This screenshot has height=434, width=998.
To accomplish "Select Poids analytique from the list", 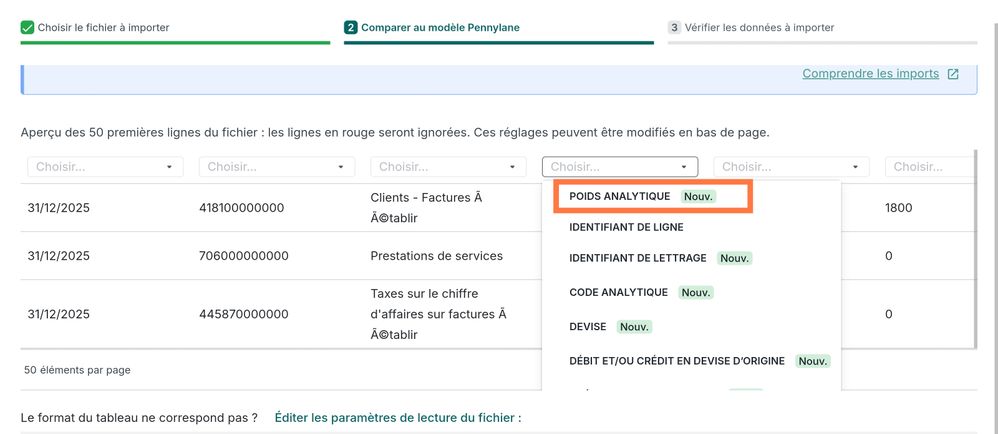I will click(x=620, y=196).
